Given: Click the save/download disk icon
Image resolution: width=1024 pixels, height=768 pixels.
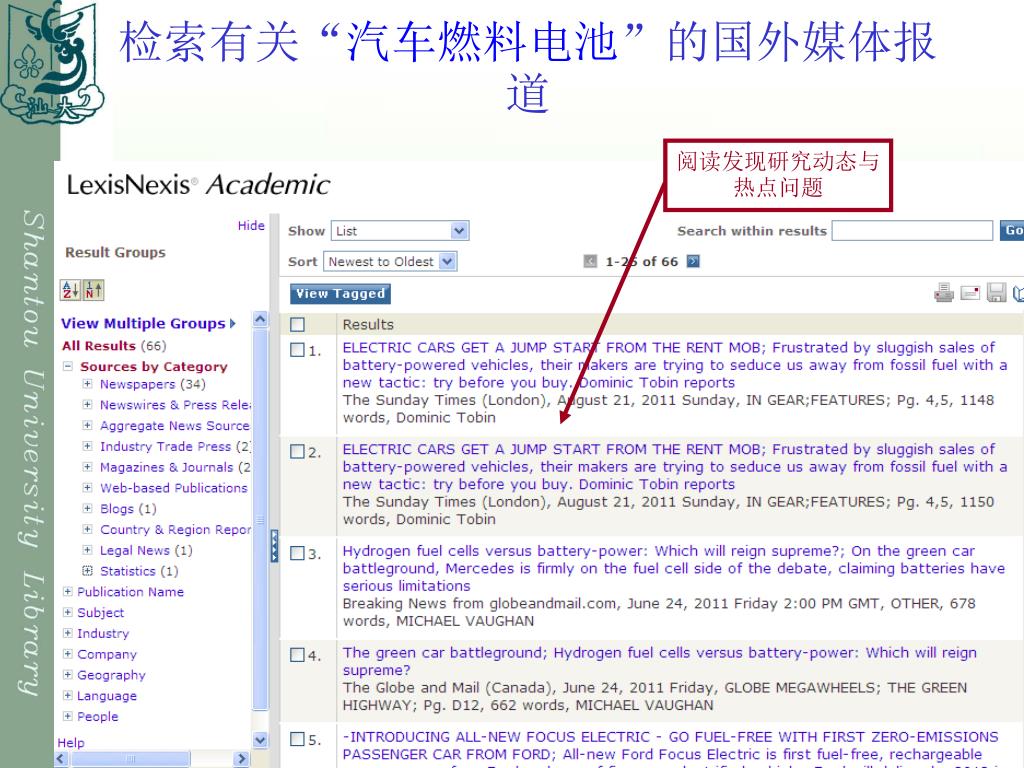Looking at the screenshot, I should (996, 293).
